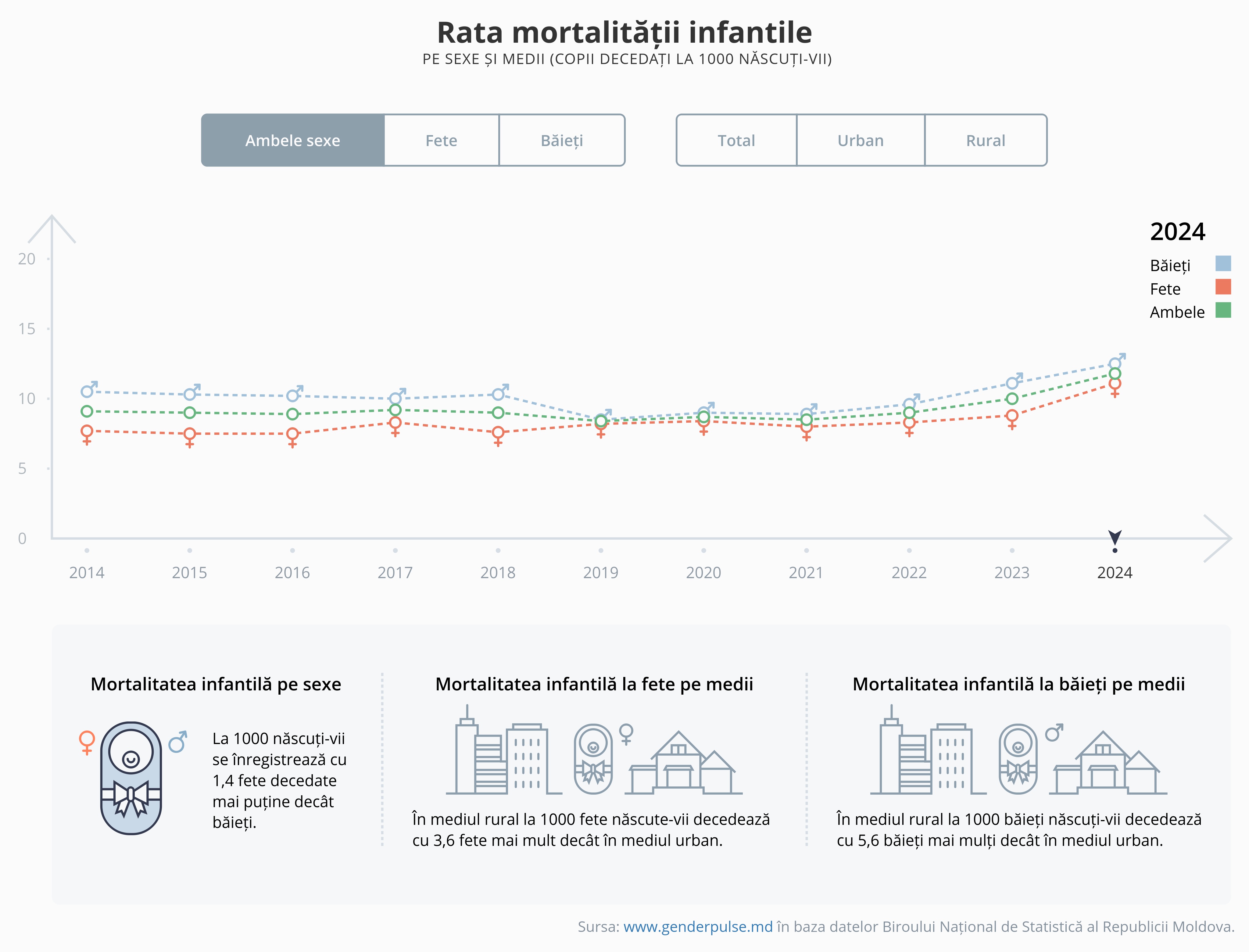Screen dimensions: 1249x952
Task: Select the Urban tab
Action: click(x=860, y=141)
